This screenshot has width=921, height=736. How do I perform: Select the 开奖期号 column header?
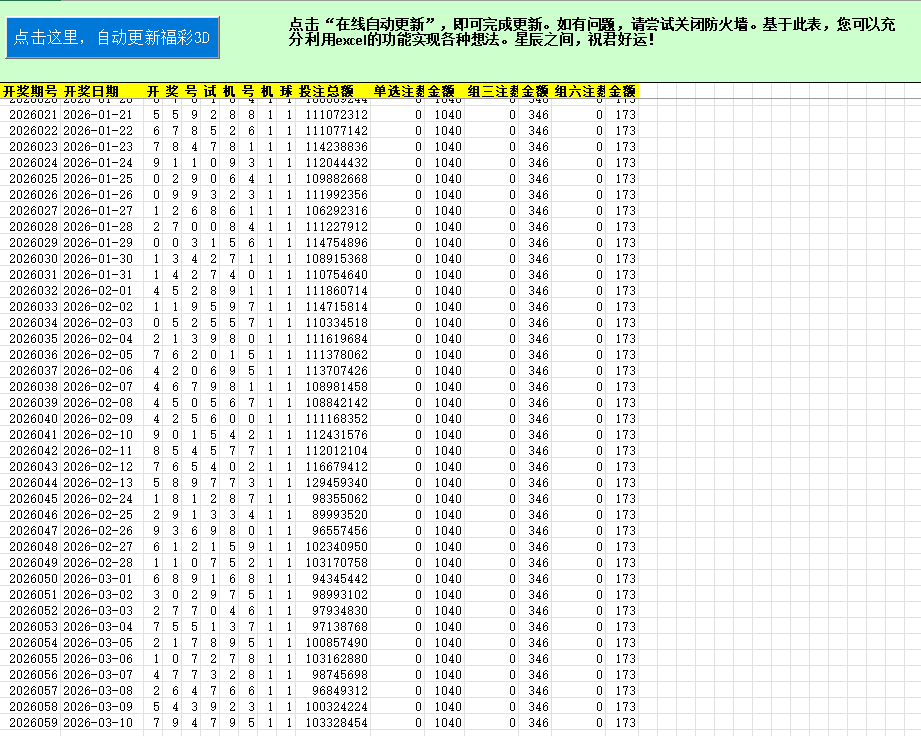(30, 91)
